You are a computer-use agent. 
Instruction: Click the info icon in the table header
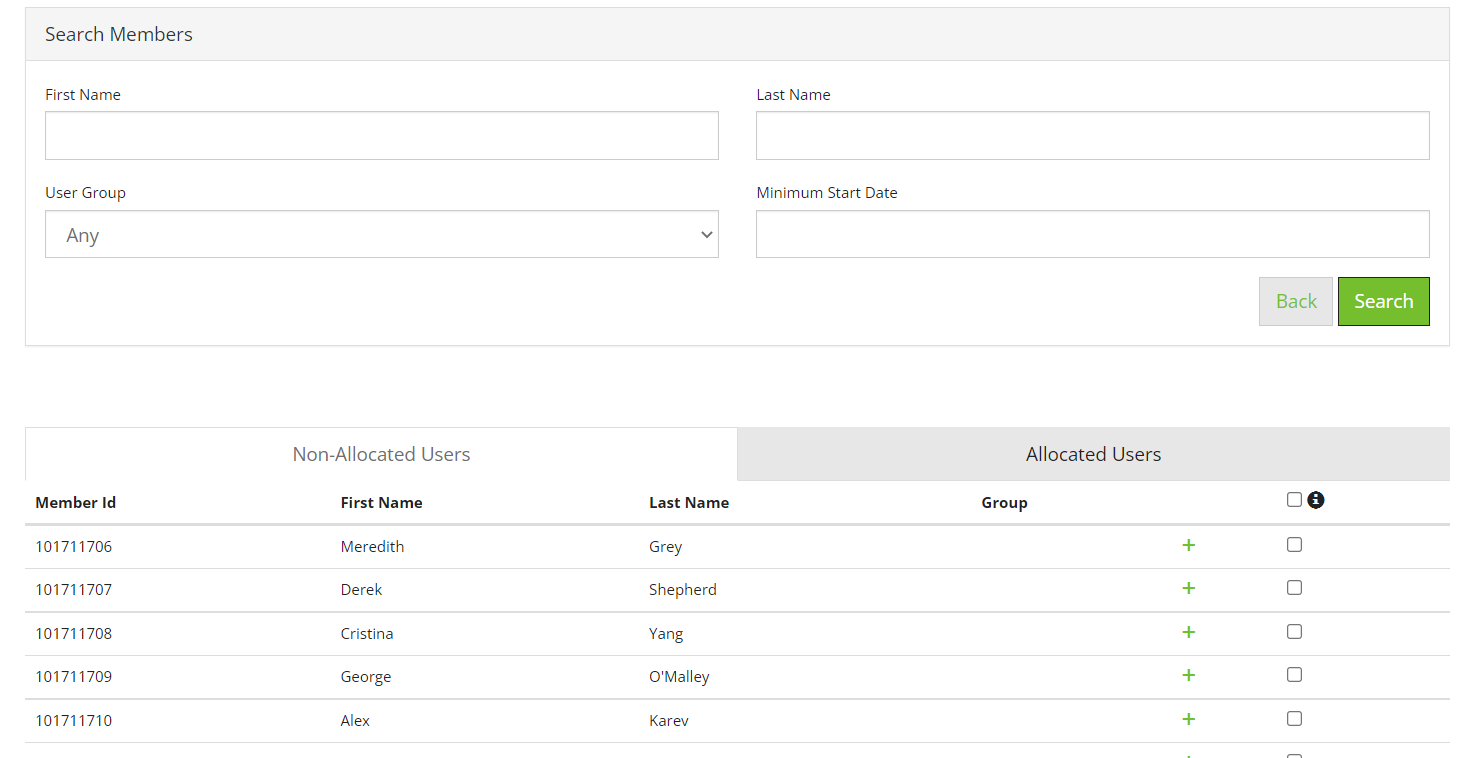pos(1315,499)
